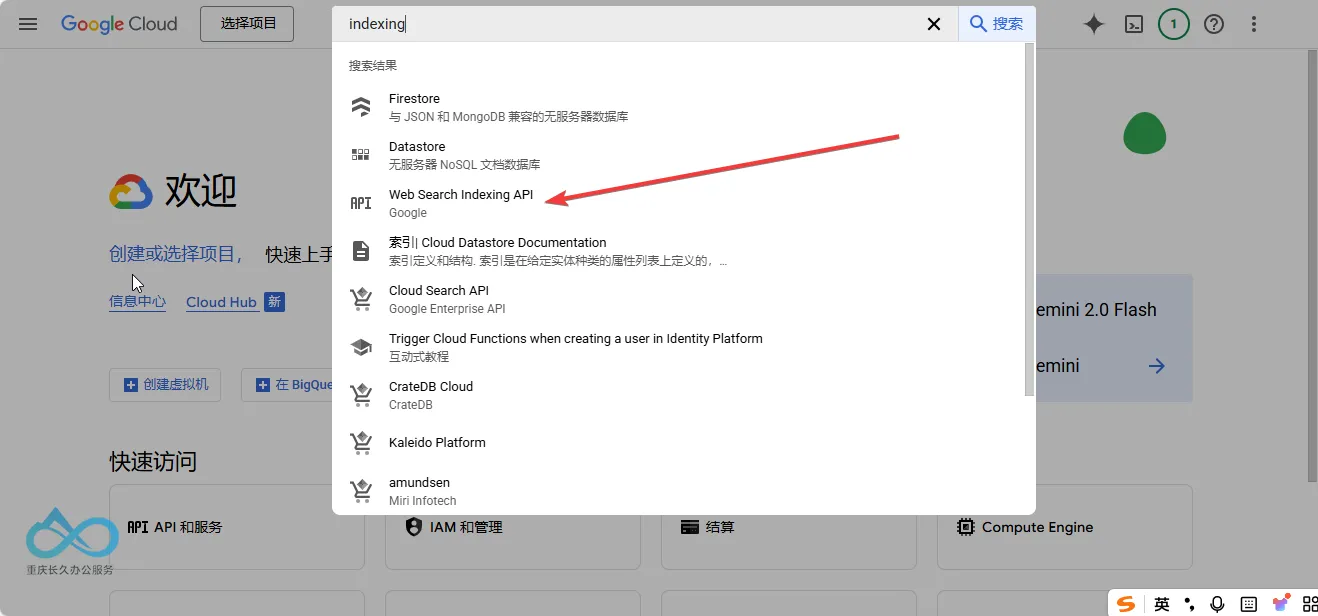The width and height of the screenshot is (1318, 616).
Task: Open the hamburger navigation menu
Action: 28,24
